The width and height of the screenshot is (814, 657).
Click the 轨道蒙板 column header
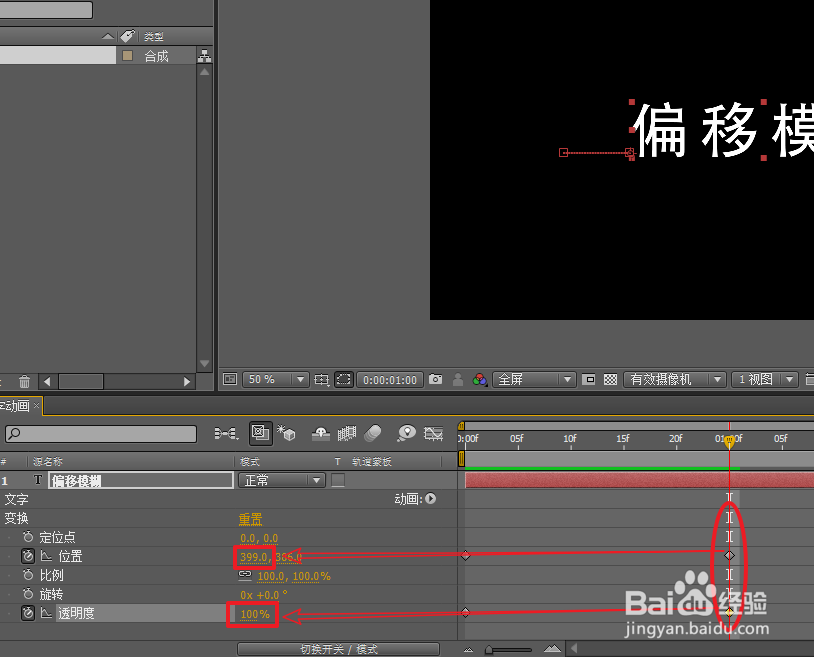372,461
